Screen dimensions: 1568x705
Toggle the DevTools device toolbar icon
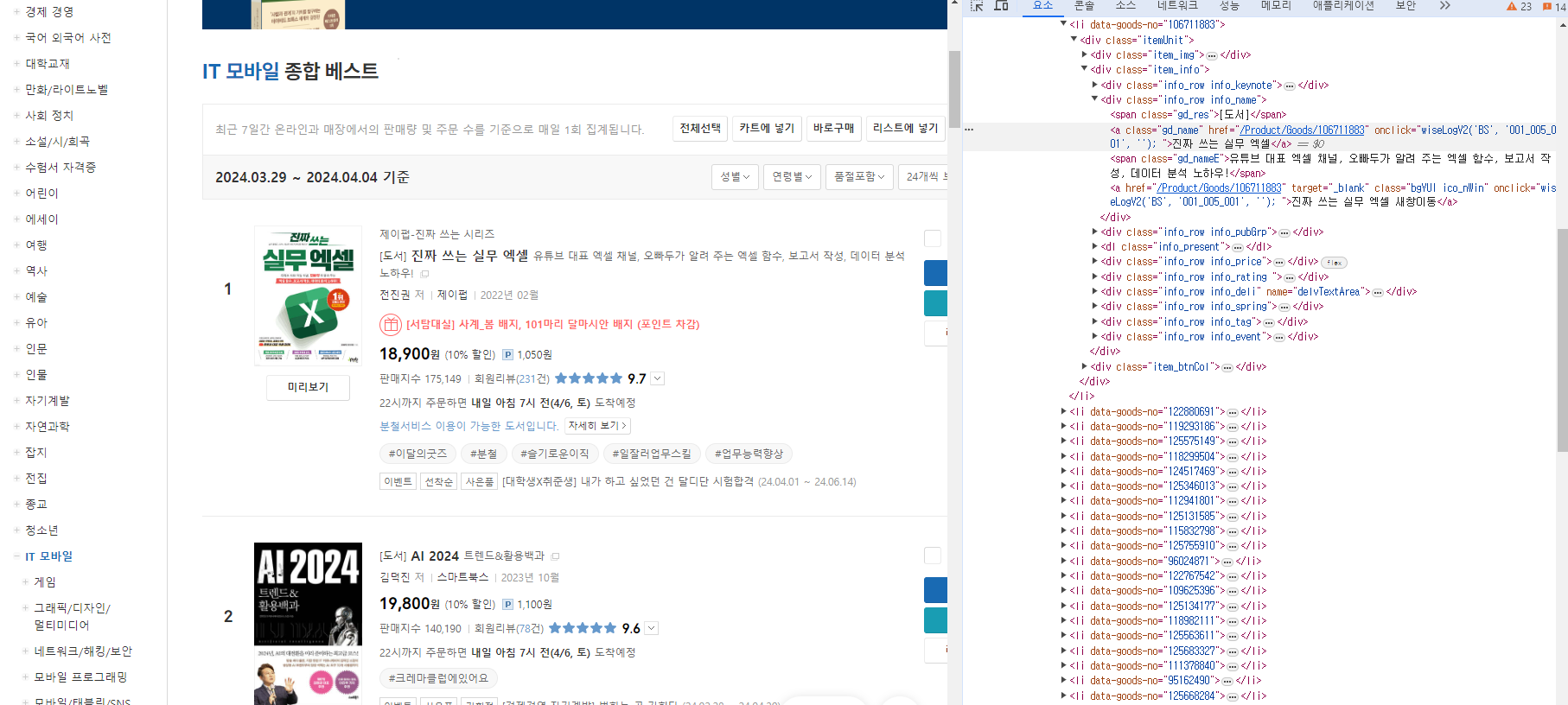[1001, 6]
